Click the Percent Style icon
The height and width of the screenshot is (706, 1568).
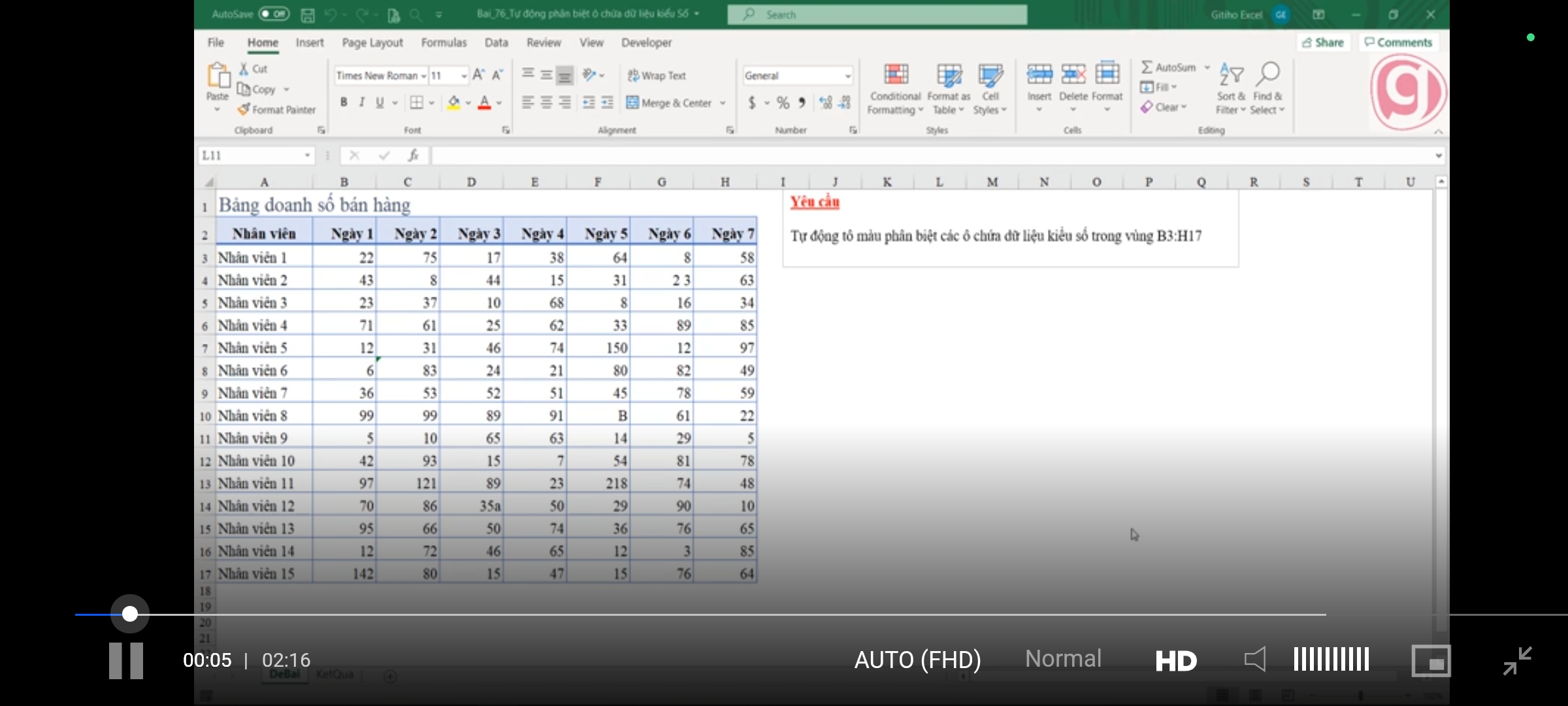click(x=783, y=103)
